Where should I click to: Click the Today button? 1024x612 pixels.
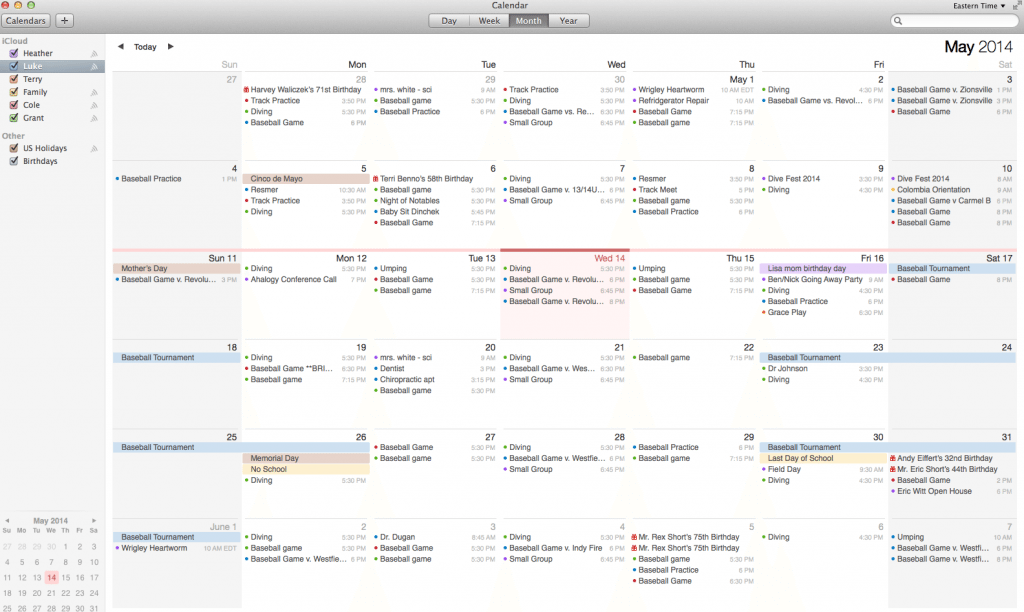(145, 46)
